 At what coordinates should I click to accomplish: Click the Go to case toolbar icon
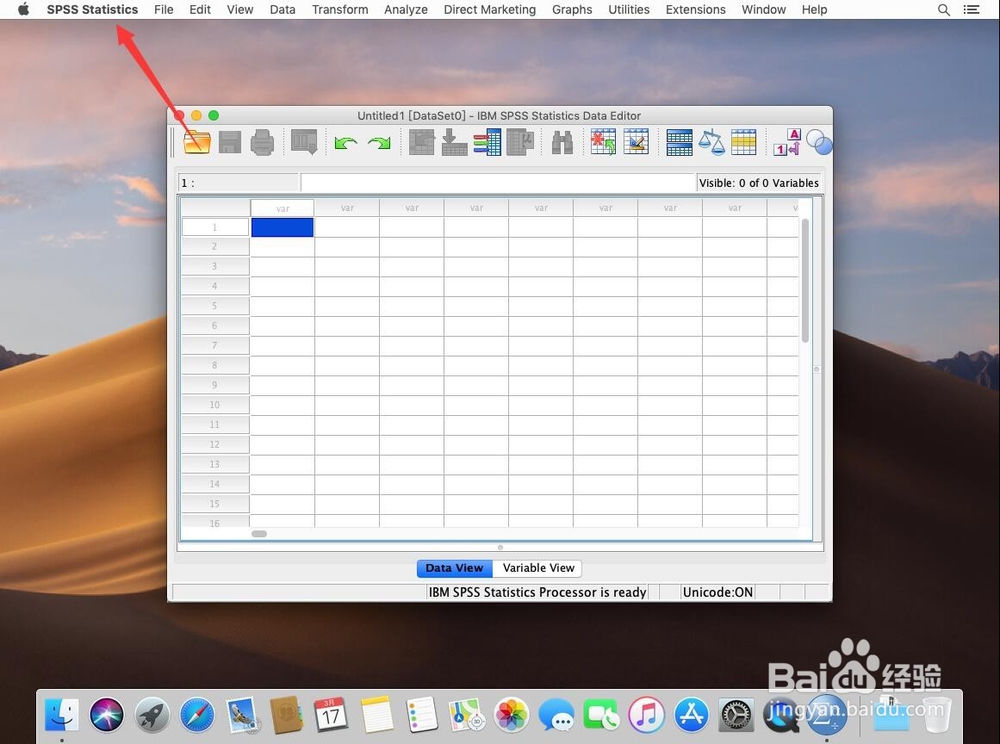(422, 142)
